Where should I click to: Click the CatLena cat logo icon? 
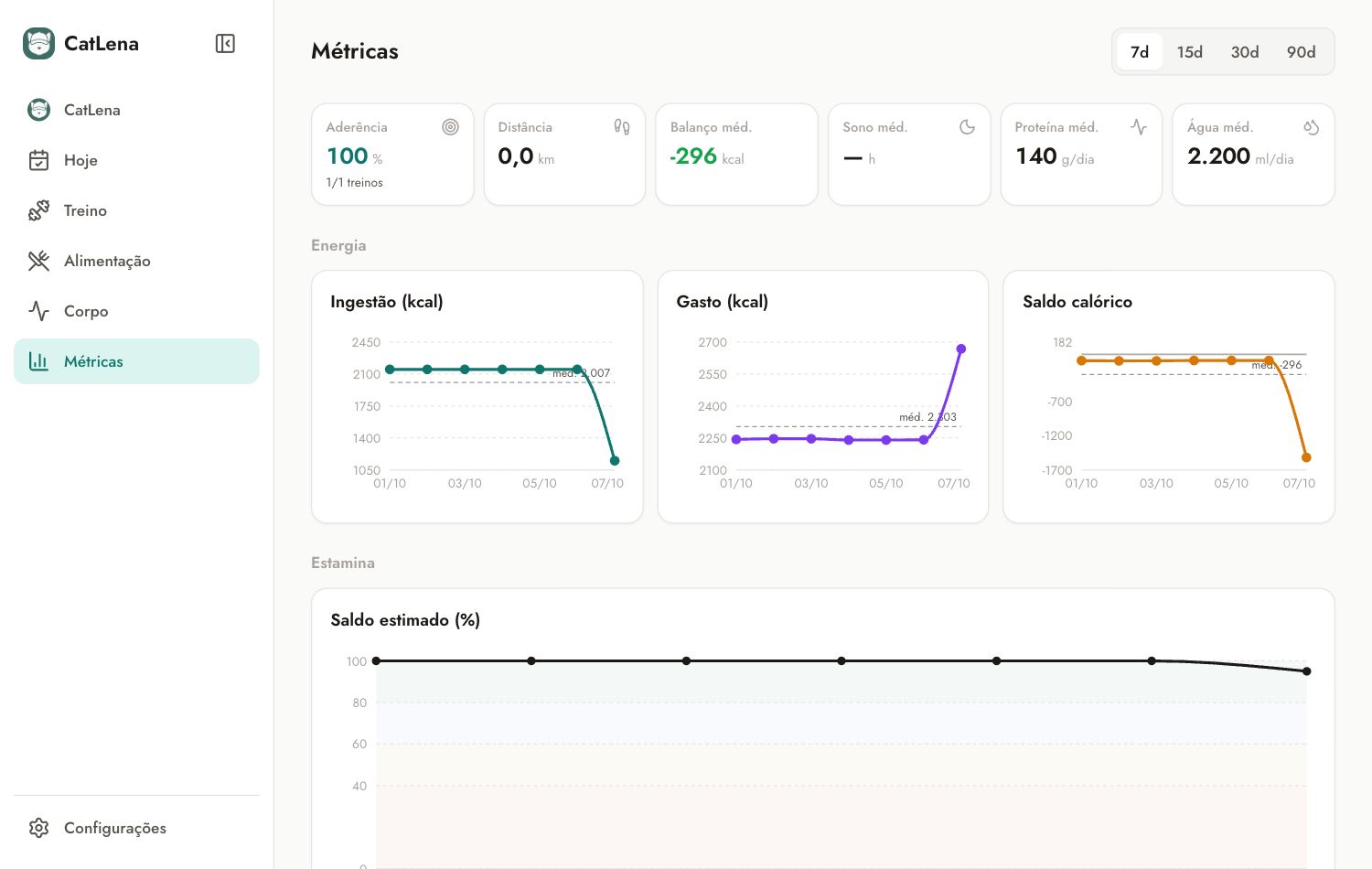coord(38,43)
